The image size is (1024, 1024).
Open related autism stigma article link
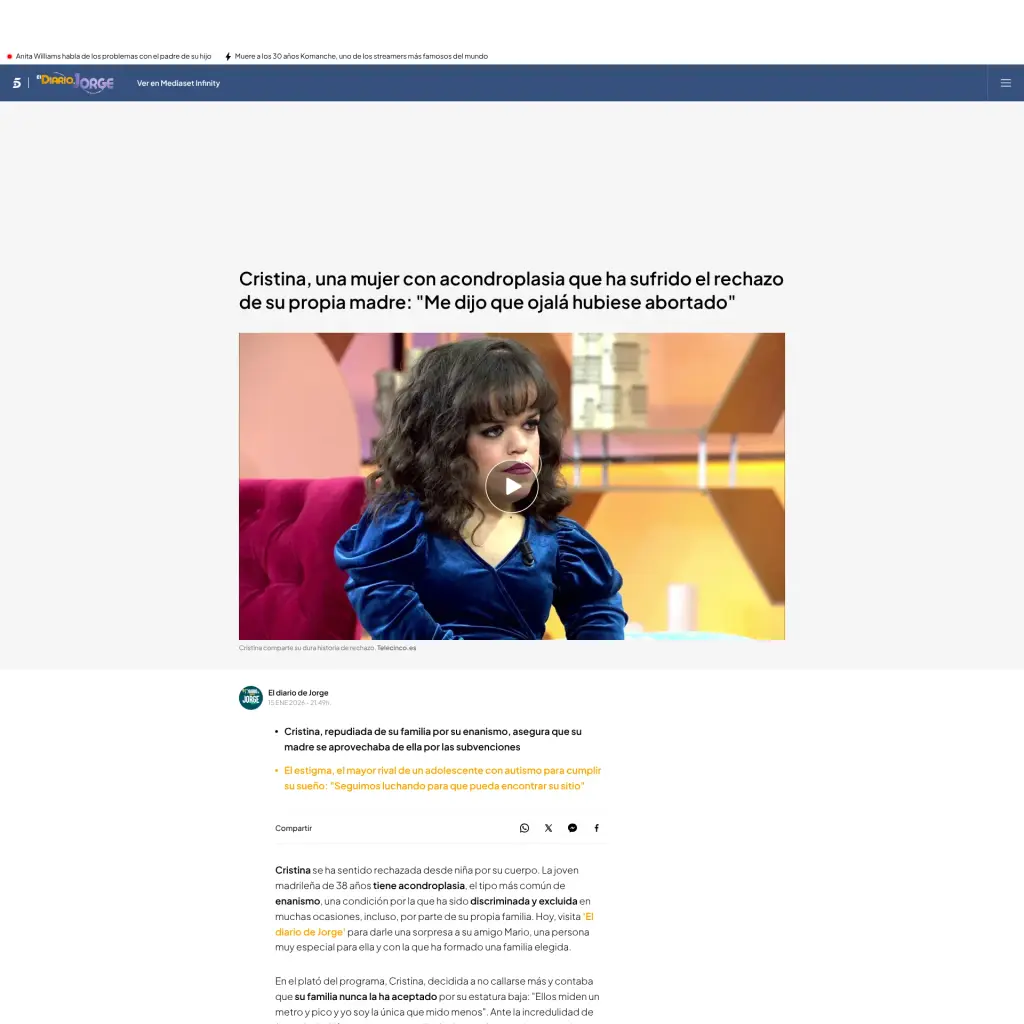[x=442, y=778]
